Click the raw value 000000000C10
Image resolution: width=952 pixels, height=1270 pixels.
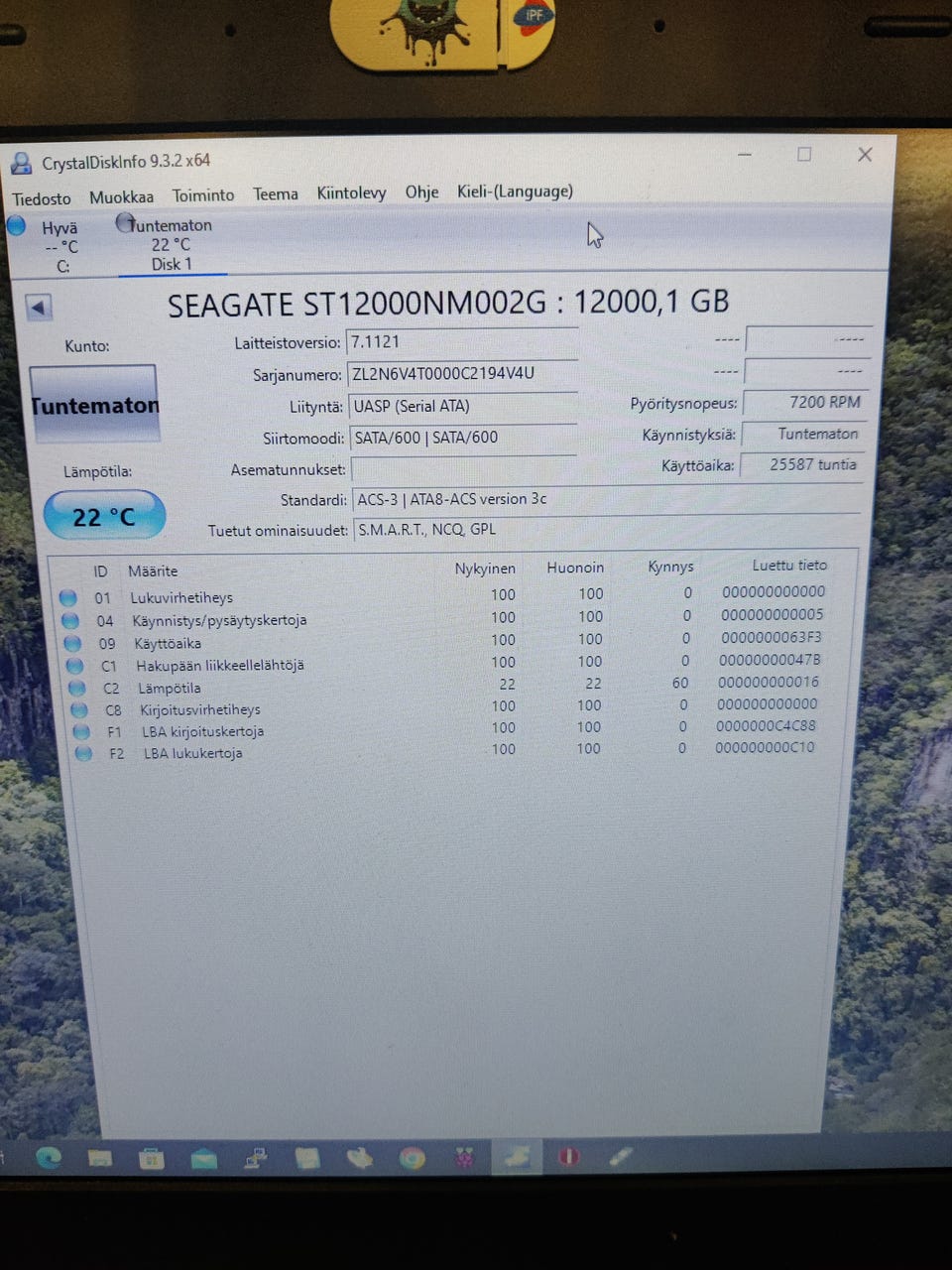766,747
